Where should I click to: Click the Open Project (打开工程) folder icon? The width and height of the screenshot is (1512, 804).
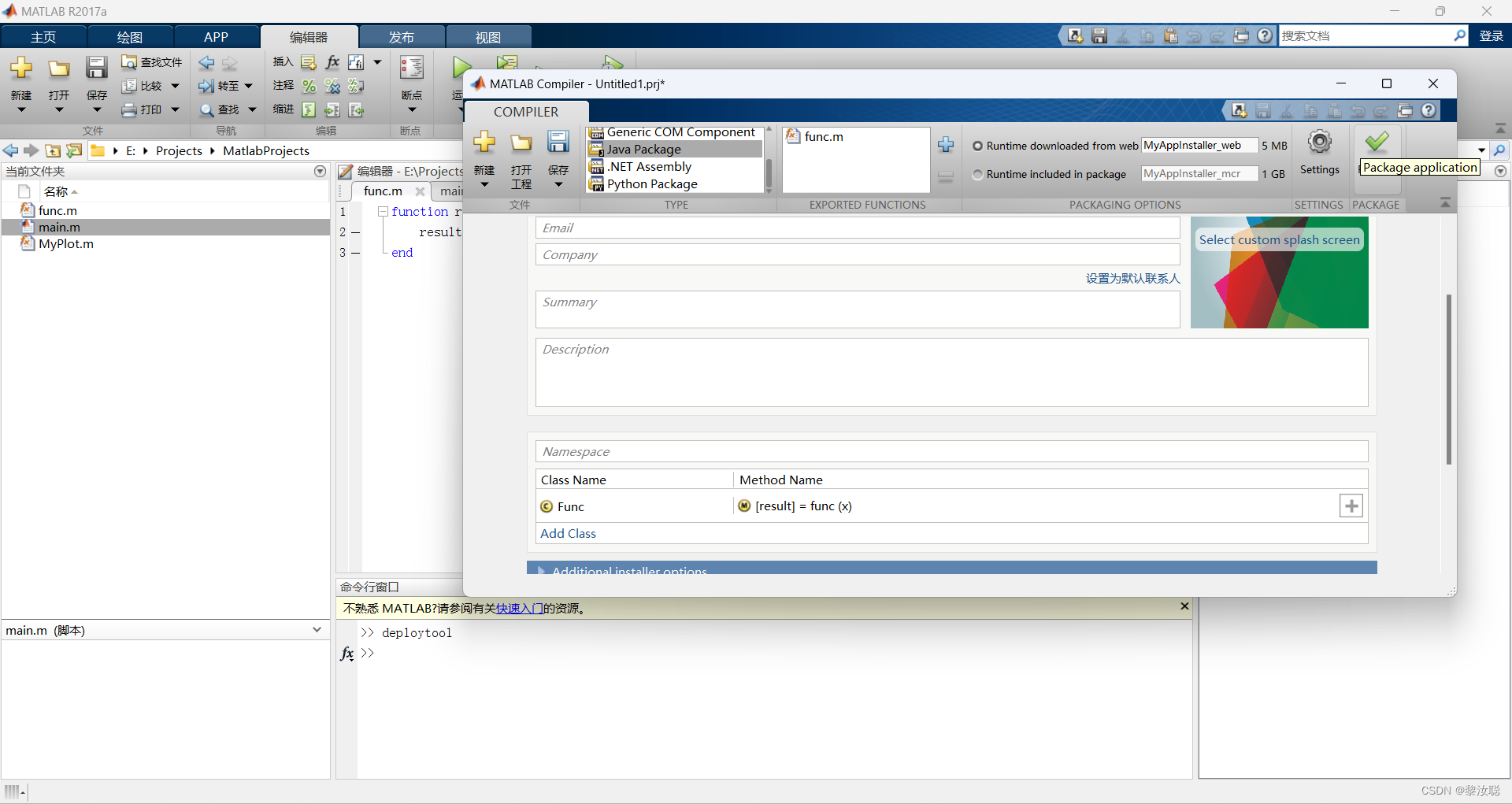[x=521, y=143]
